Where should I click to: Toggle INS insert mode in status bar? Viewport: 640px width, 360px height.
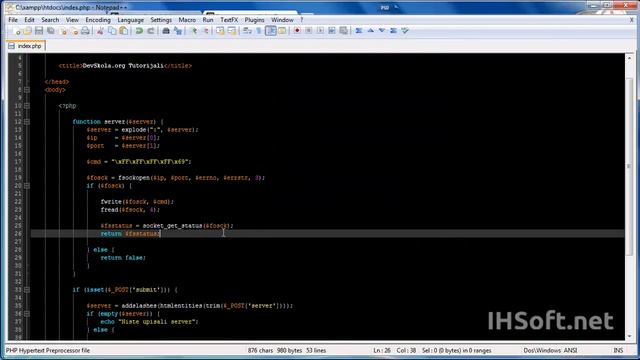[618, 350]
